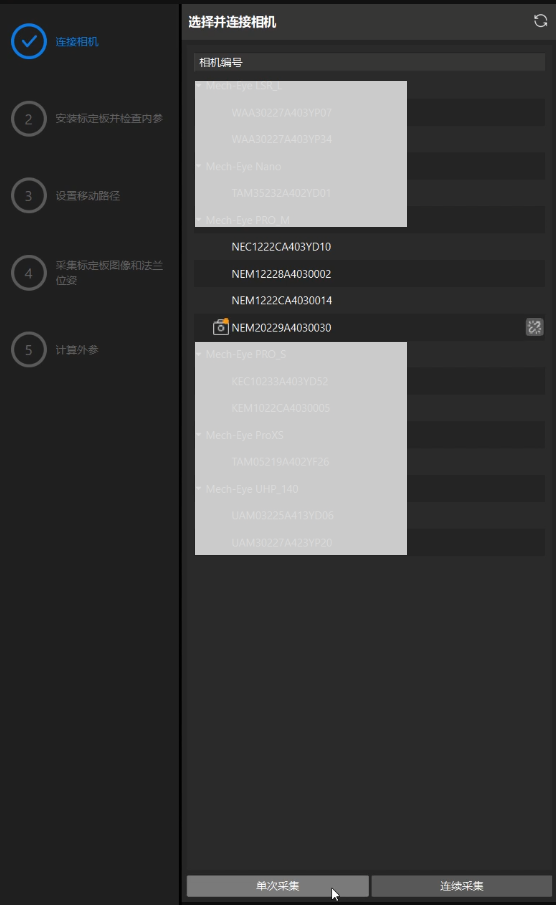Image resolution: width=556 pixels, height=905 pixels.
Task: Collapse the Mech-Eye PRO_S group arrow
Action: [199, 354]
